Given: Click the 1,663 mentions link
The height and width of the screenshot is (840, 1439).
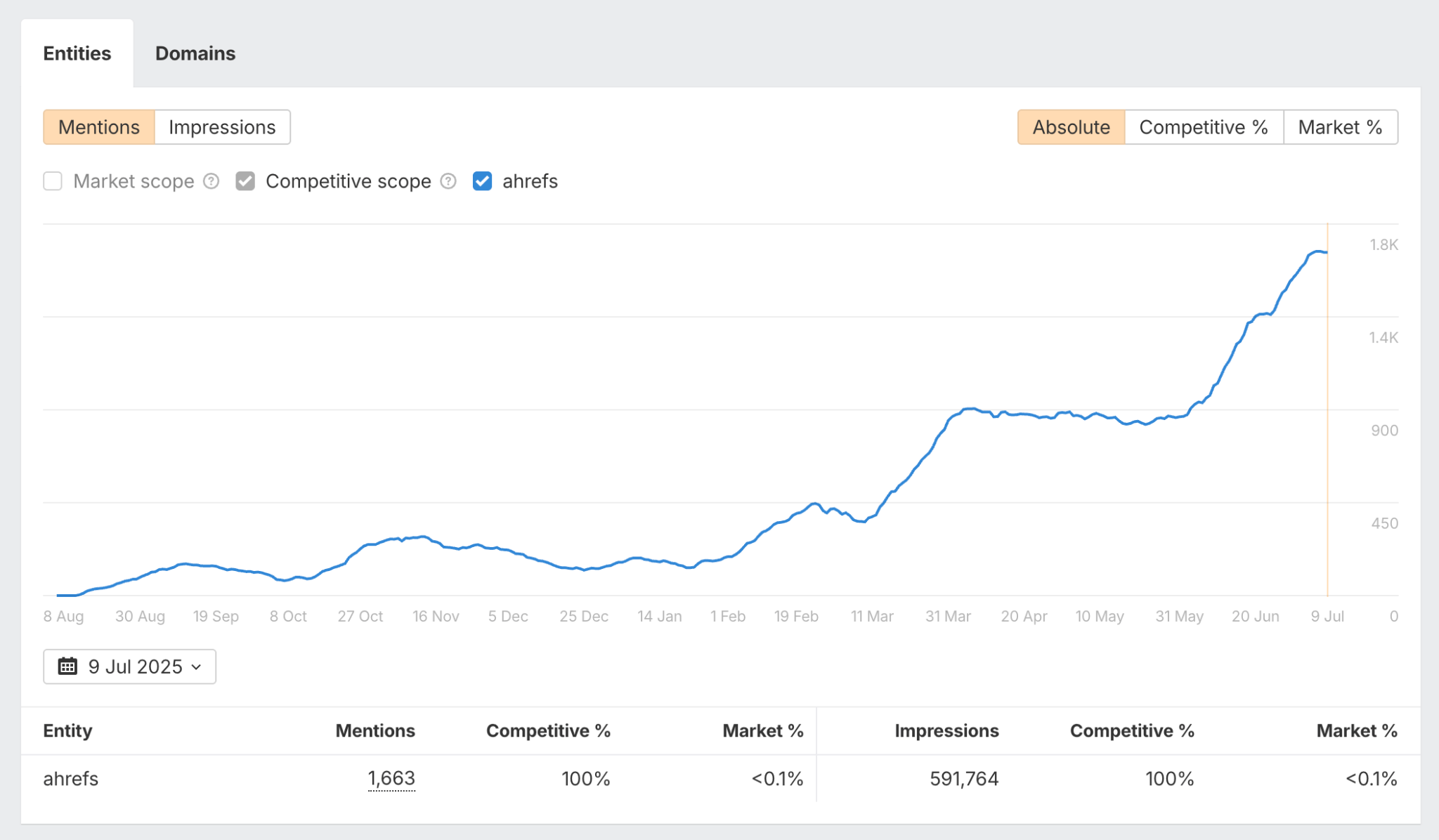Looking at the screenshot, I should tap(391, 778).
